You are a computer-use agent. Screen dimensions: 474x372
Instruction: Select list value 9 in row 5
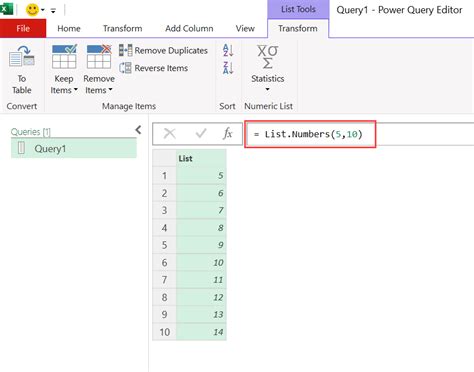(x=201, y=245)
